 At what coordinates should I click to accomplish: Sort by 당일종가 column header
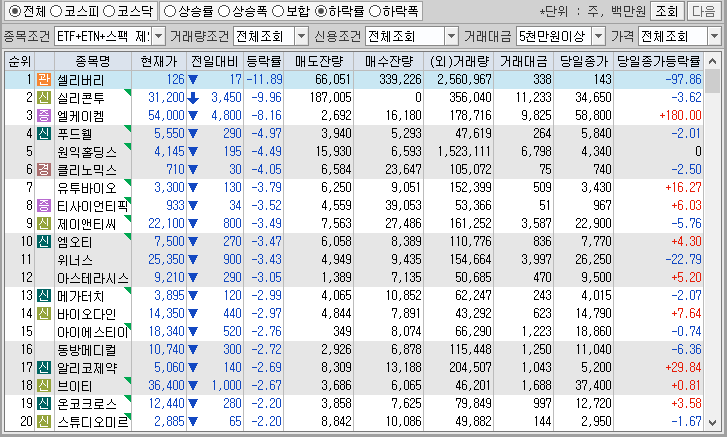click(583, 61)
